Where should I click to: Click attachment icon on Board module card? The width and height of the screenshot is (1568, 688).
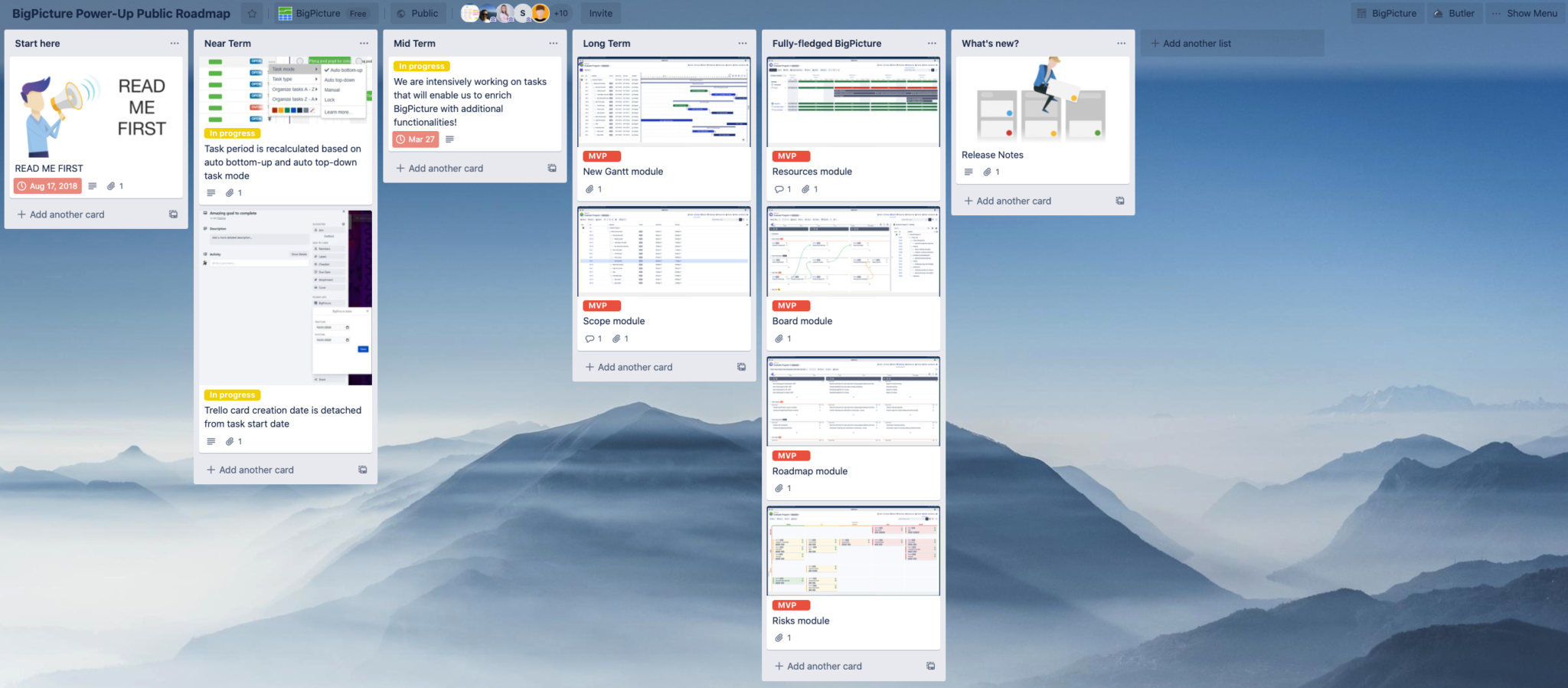click(779, 339)
